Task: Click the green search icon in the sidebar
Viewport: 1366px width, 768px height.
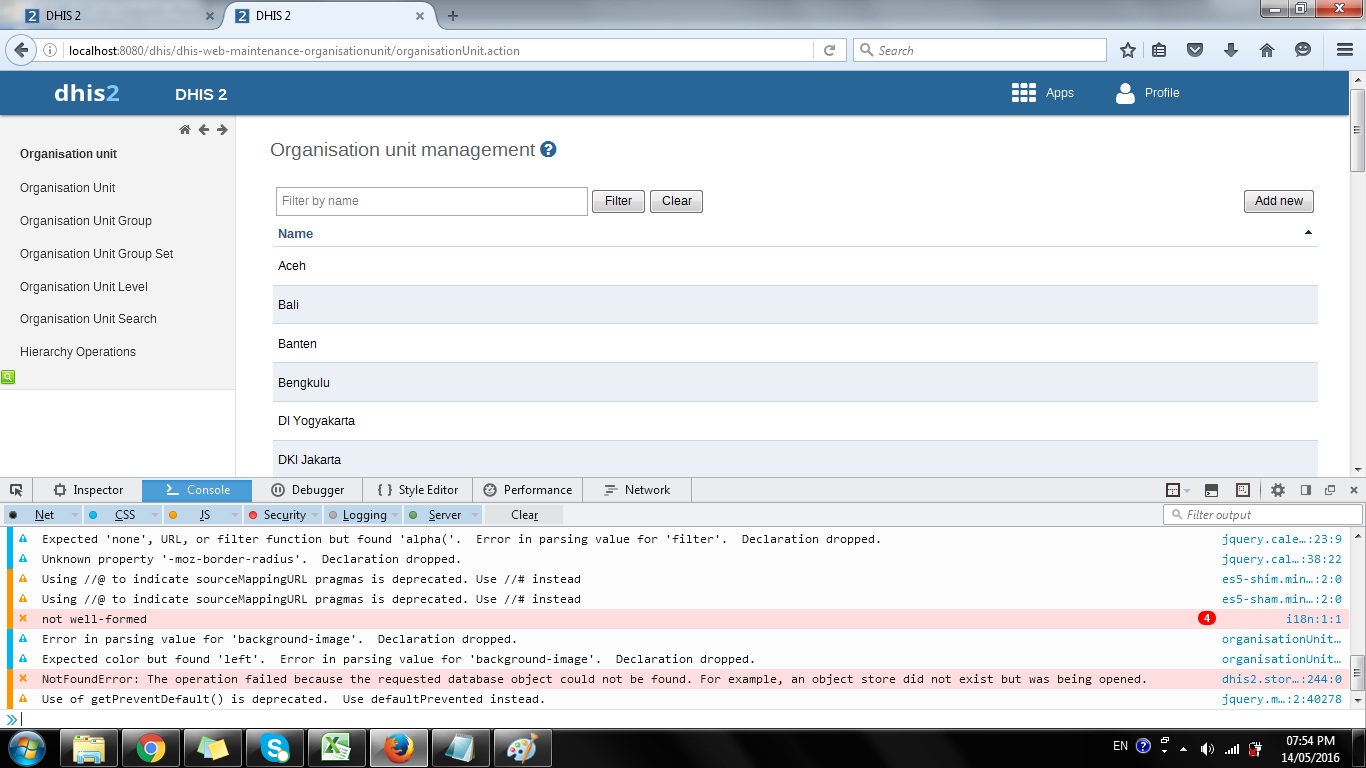Action: [8, 377]
